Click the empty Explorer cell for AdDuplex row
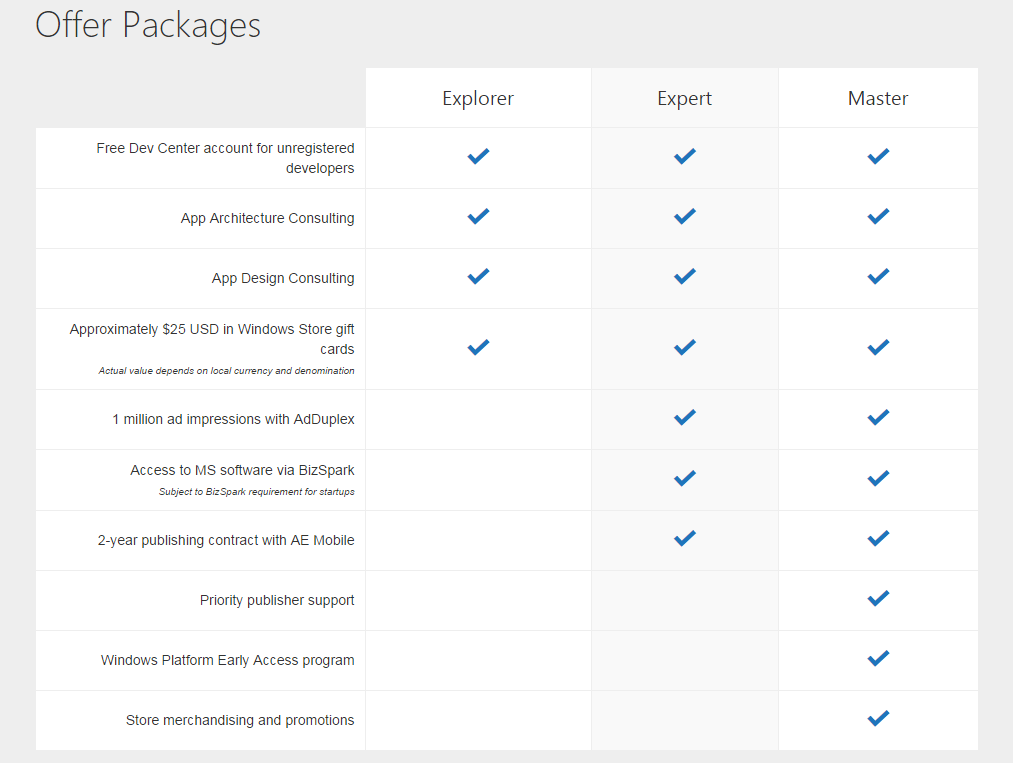 [478, 418]
